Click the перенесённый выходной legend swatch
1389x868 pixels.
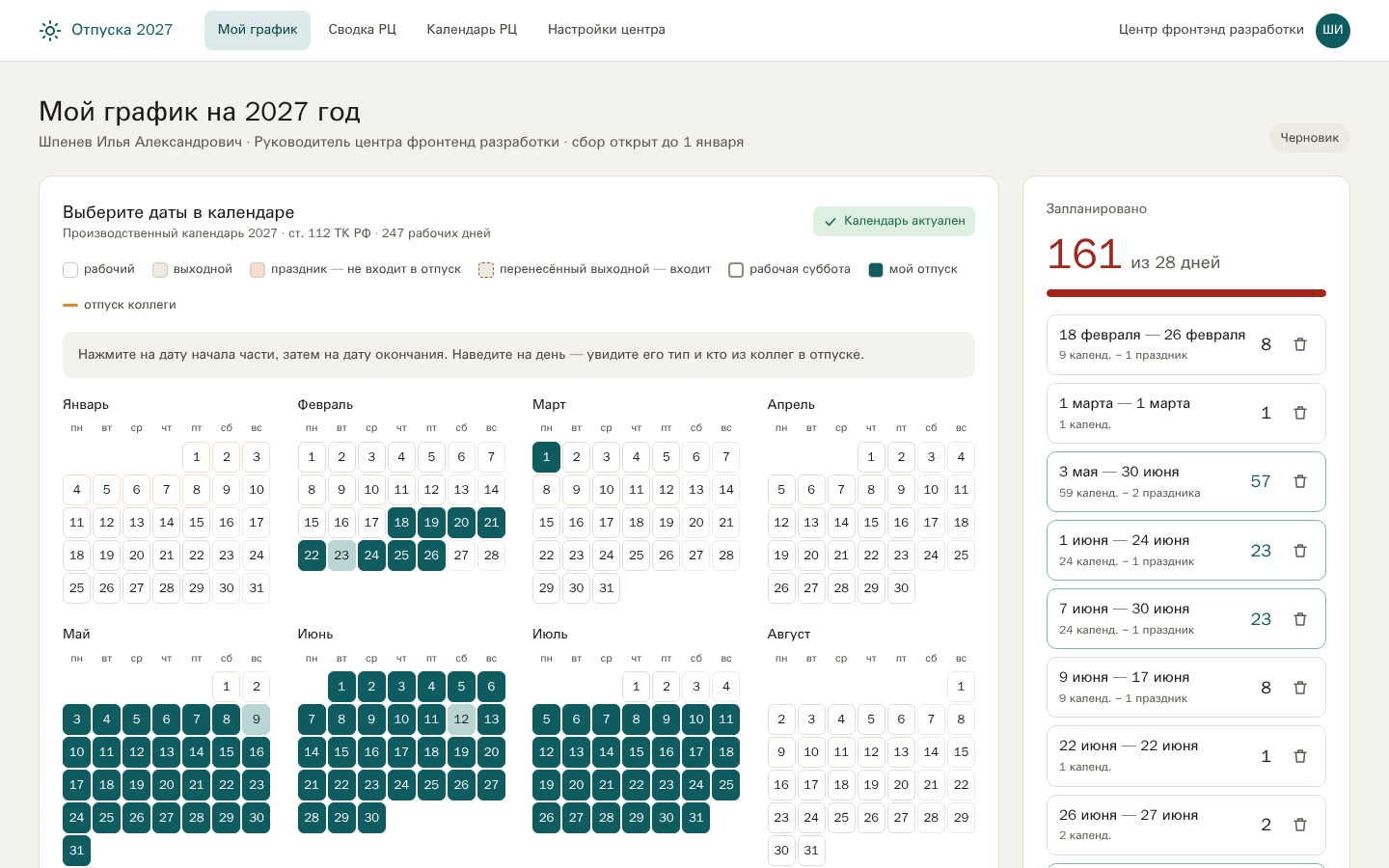(x=486, y=270)
